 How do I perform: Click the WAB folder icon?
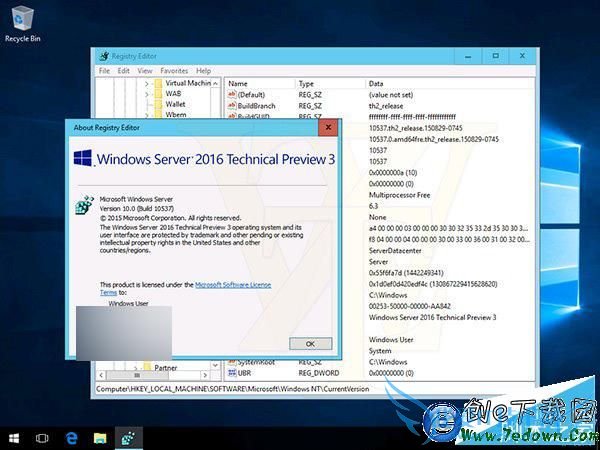click(158, 94)
